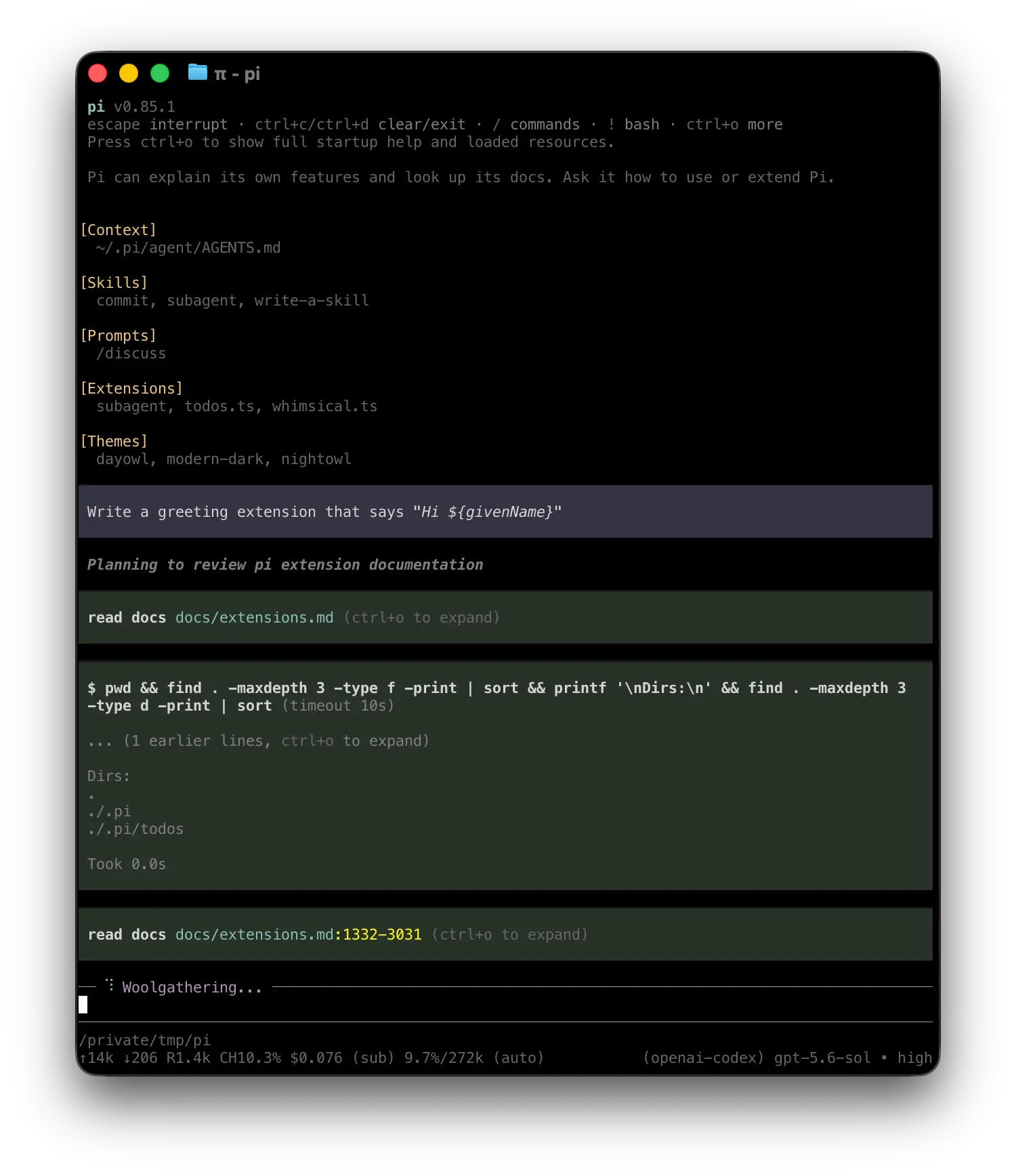Click the "CH10.3%" footer stat

(x=250, y=1058)
